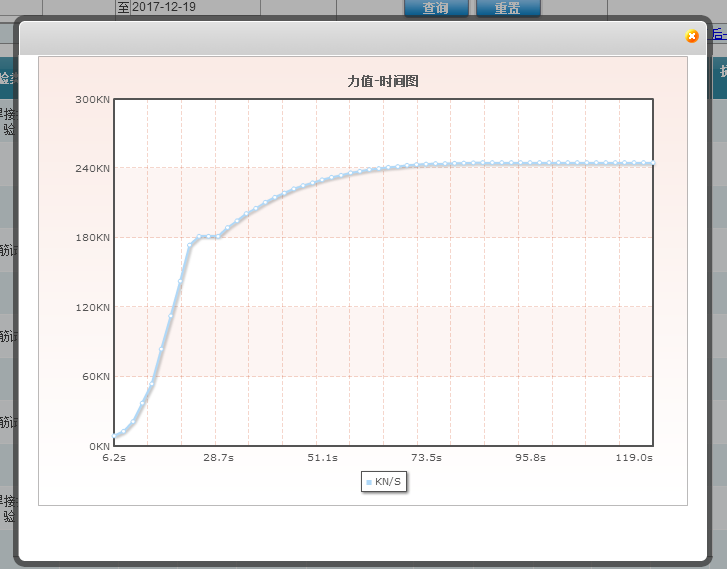Click the 300KN y-axis label

point(92,99)
